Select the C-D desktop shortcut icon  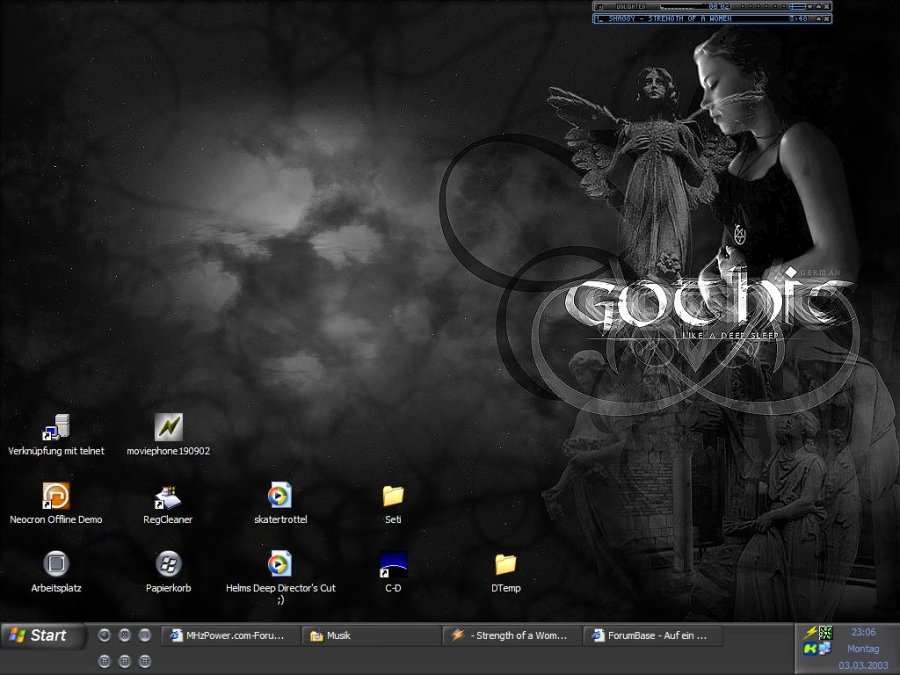[x=393, y=565]
